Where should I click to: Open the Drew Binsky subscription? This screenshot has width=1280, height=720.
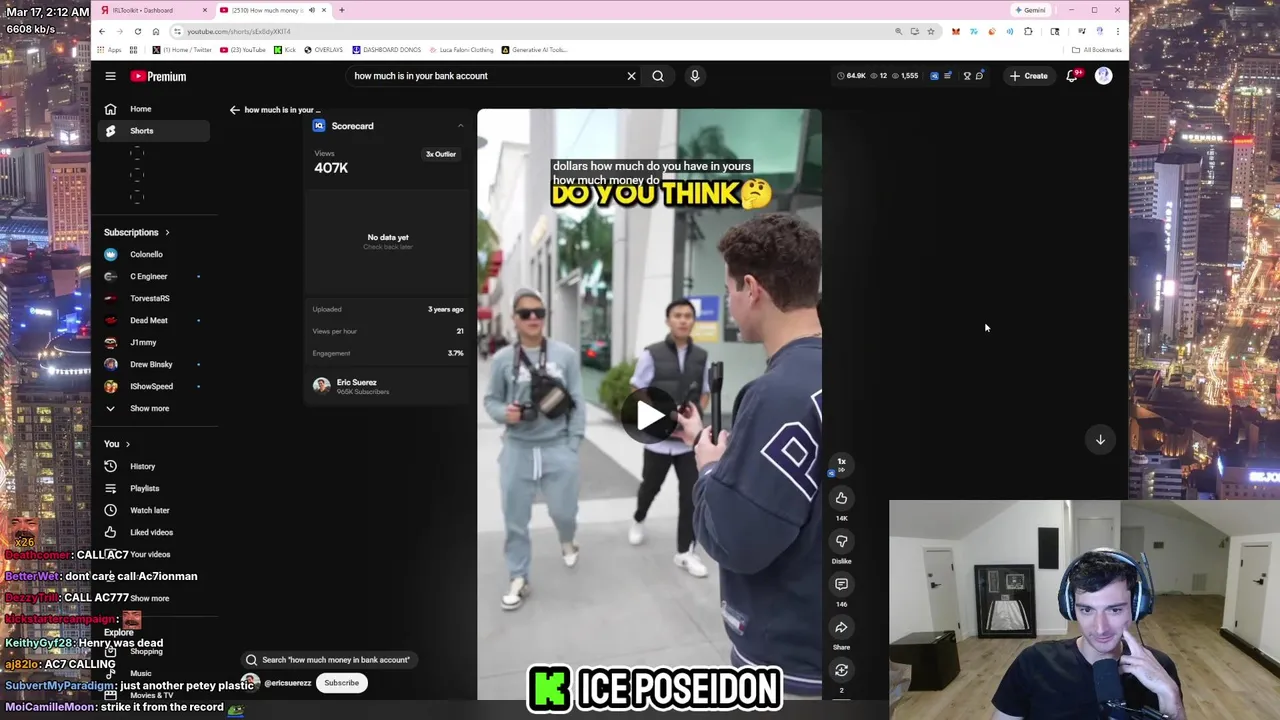pyautogui.click(x=154, y=364)
